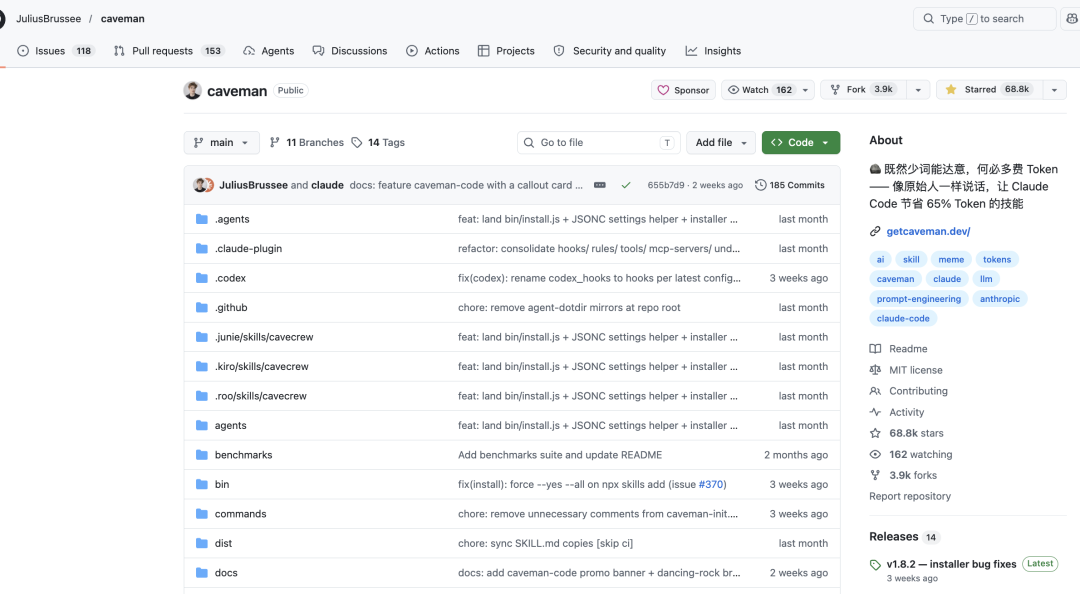Click JuliusBrussee avatar in commit row
1080x594 pixels.
coord(200,185)
